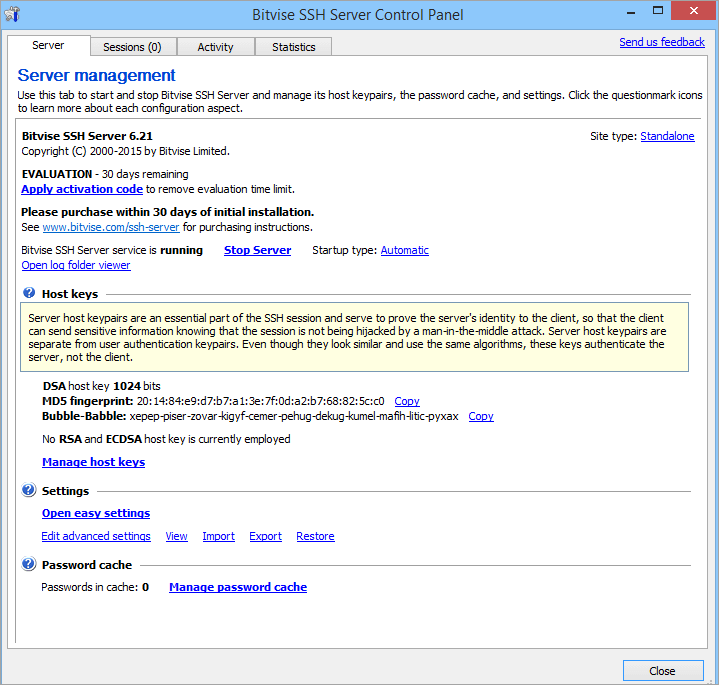Open the Host keys help questionmark icon
Screen dimensions: 719x685
(28, 293)
